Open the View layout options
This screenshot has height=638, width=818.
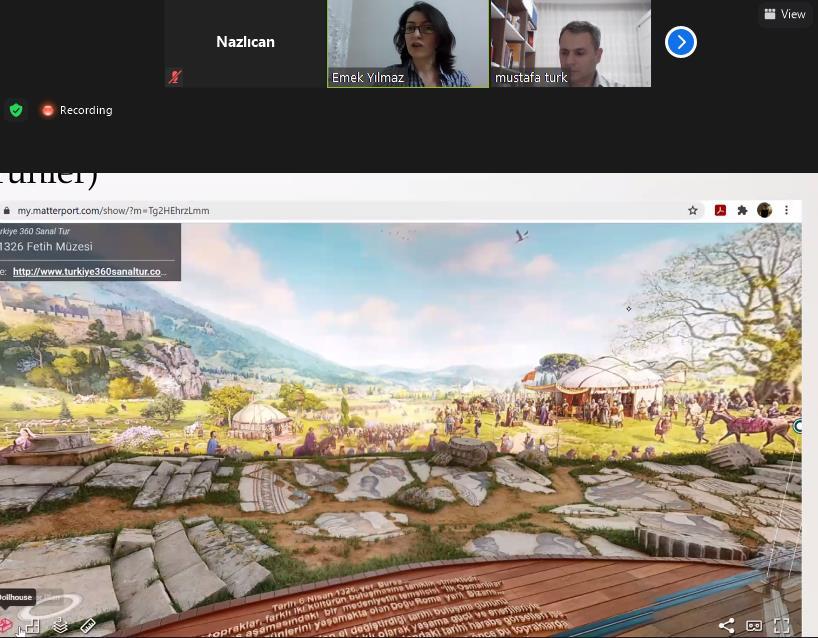pos(785,14)
